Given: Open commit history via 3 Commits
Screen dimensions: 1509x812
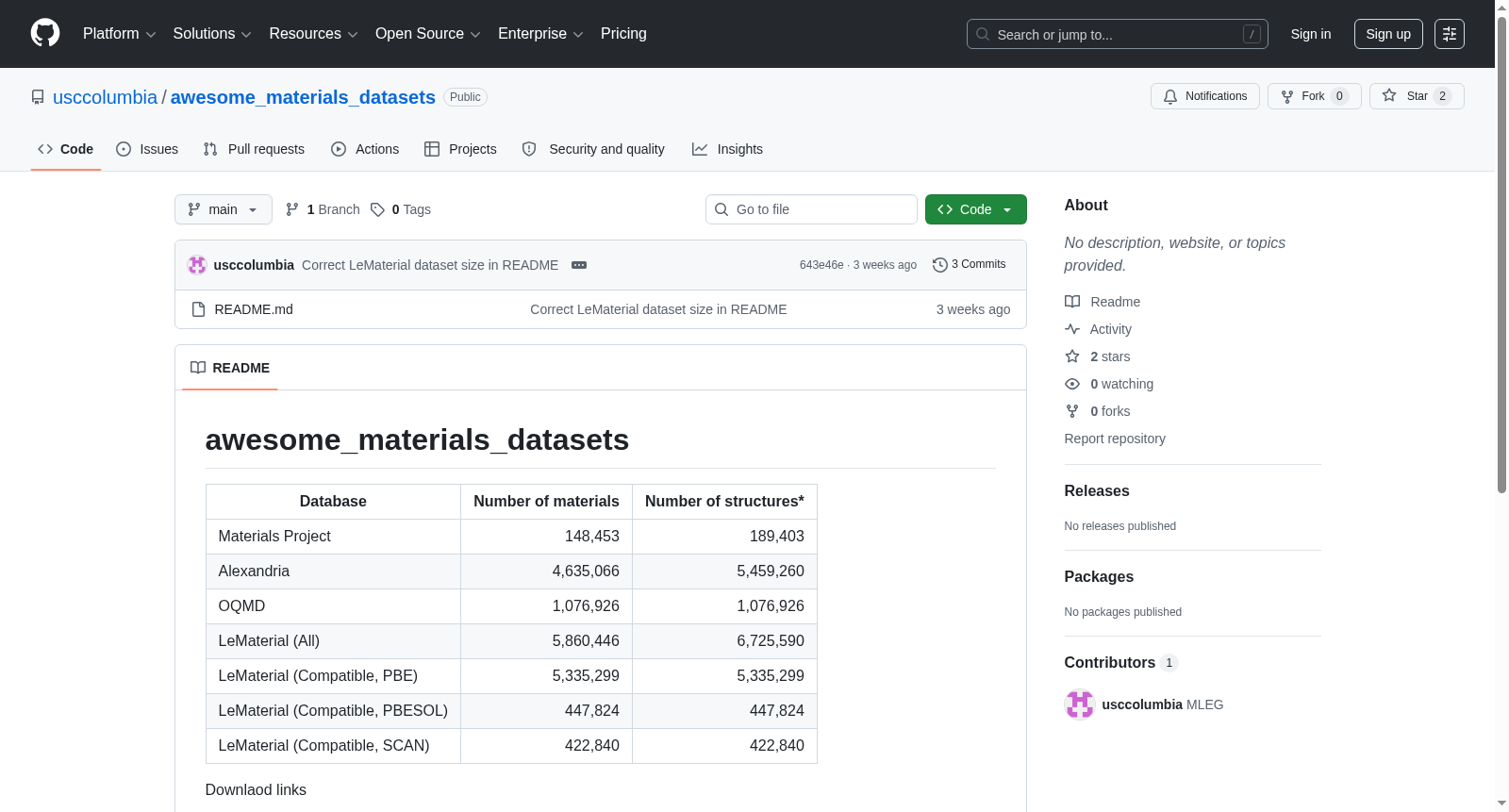Looking at the screenshot, I should [969, 264].
